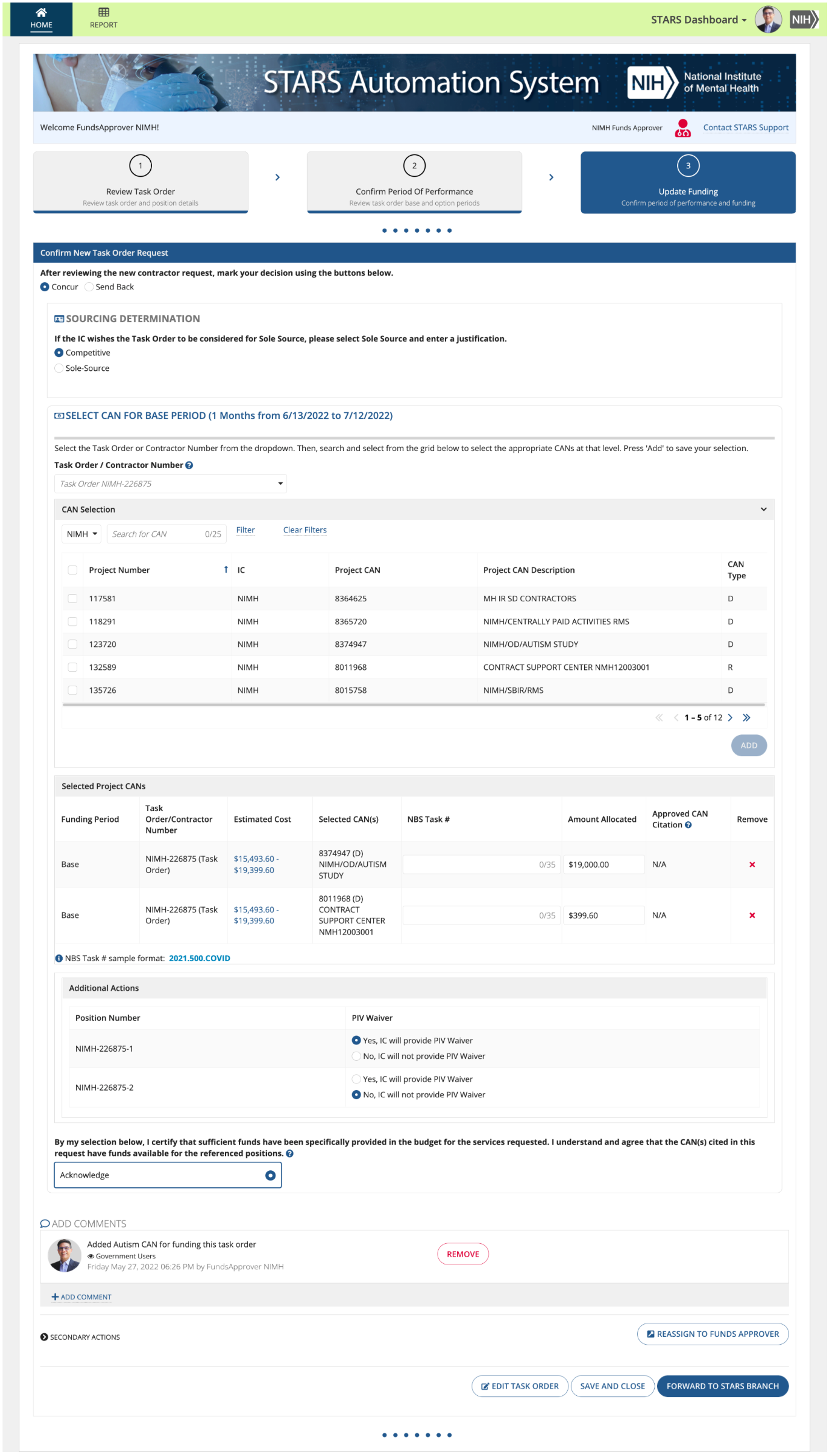Click NBS Task # field for 8374947 row
Viewport: 833px width, 1456px height.
tap(482, 864)
